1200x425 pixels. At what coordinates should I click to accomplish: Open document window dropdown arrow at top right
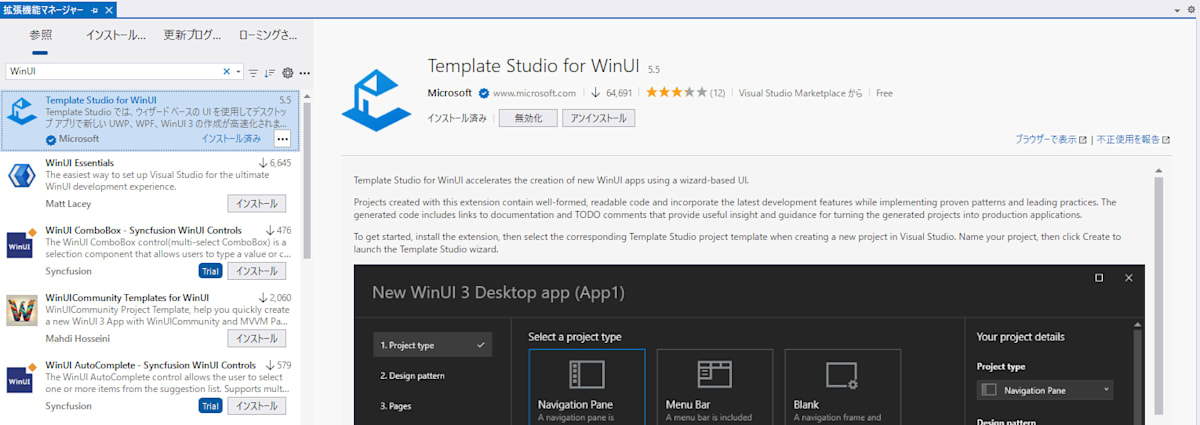click(x=1177, y=9)
